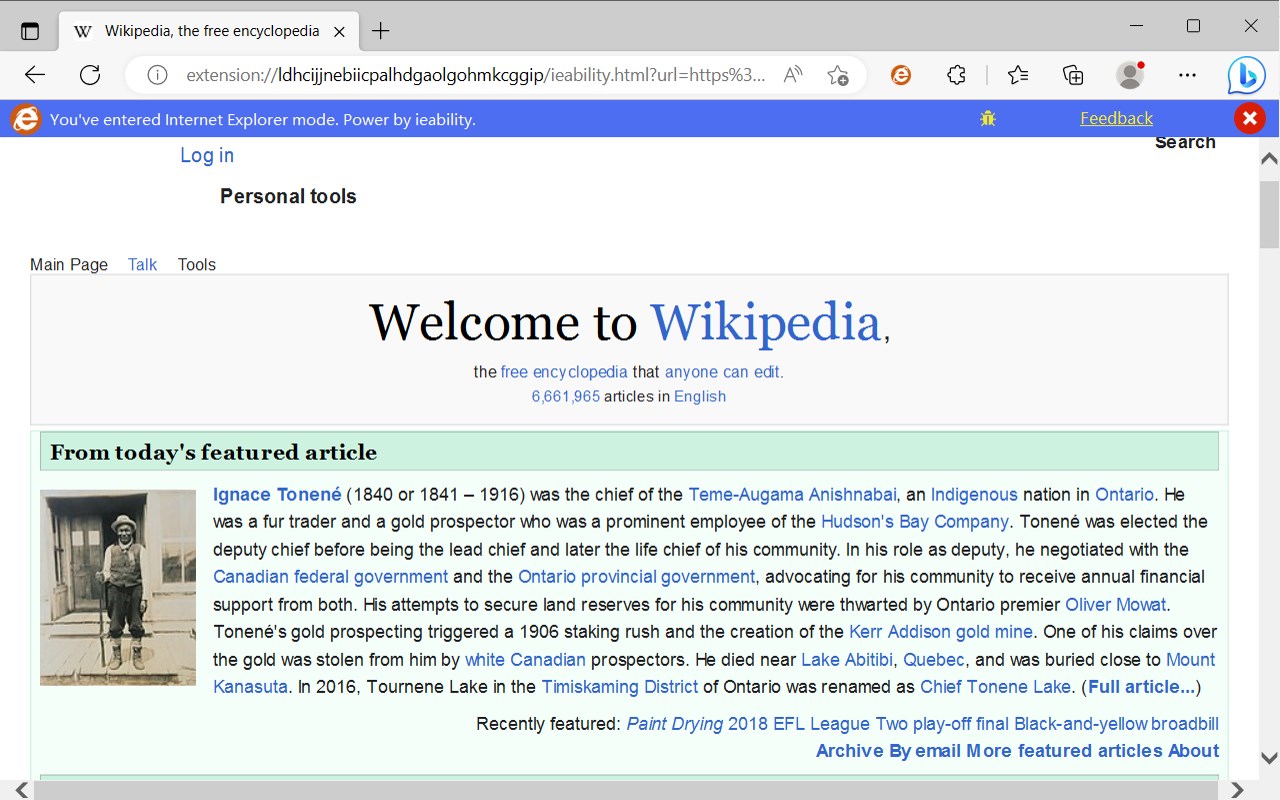1280x800 pixels.
Task: Open the Feedback link
Action: pos(1116,118)
